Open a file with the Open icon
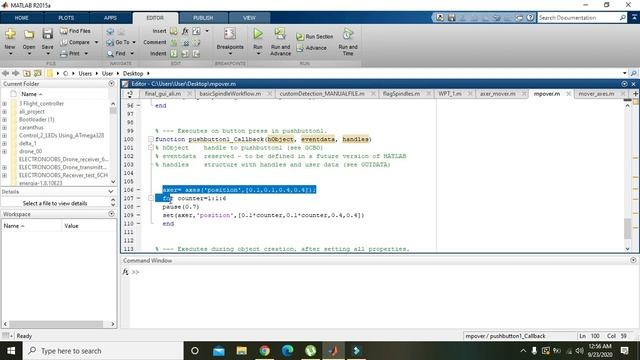The height and width of the screenshot is (360, 640). coord(29,40)
